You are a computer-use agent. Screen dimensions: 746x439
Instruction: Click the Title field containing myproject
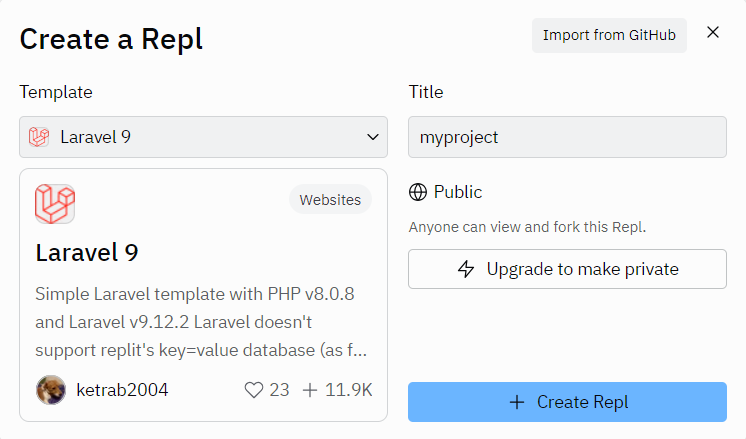[x=567, y=137]
